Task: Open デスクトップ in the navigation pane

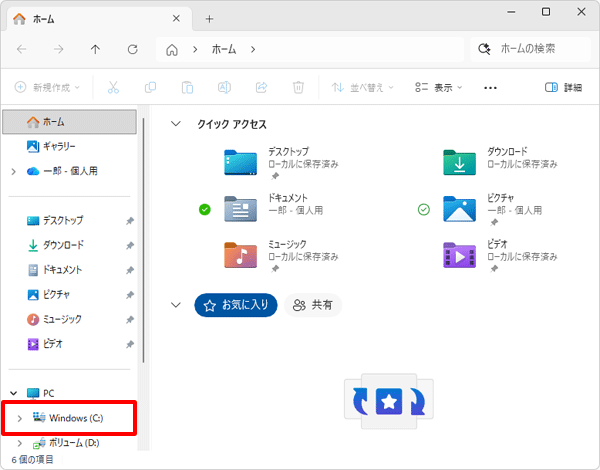Action: pos(69,221)
